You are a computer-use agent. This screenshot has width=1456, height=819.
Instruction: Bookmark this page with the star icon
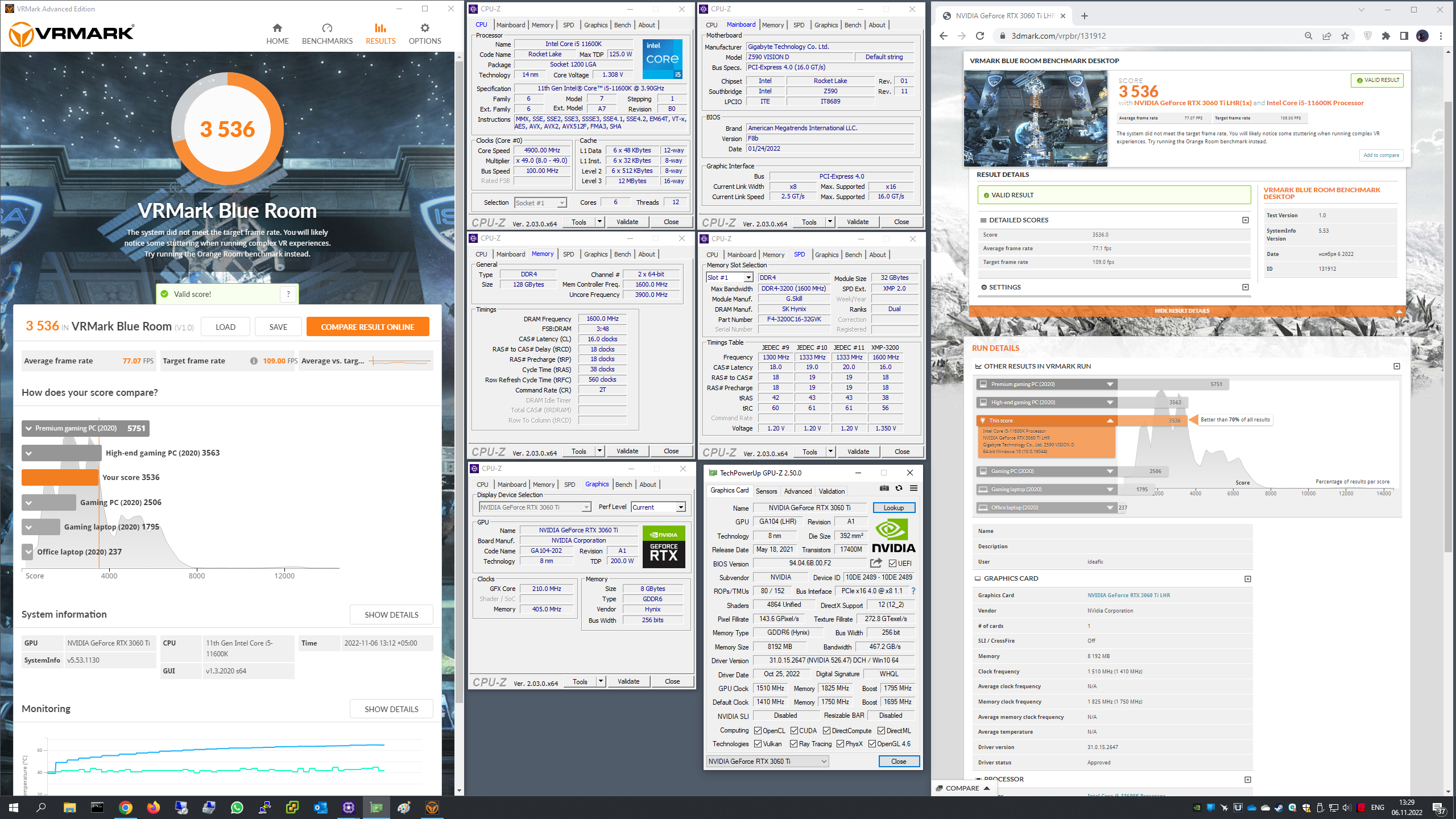pyautogui.click(x=1345, y=36)
